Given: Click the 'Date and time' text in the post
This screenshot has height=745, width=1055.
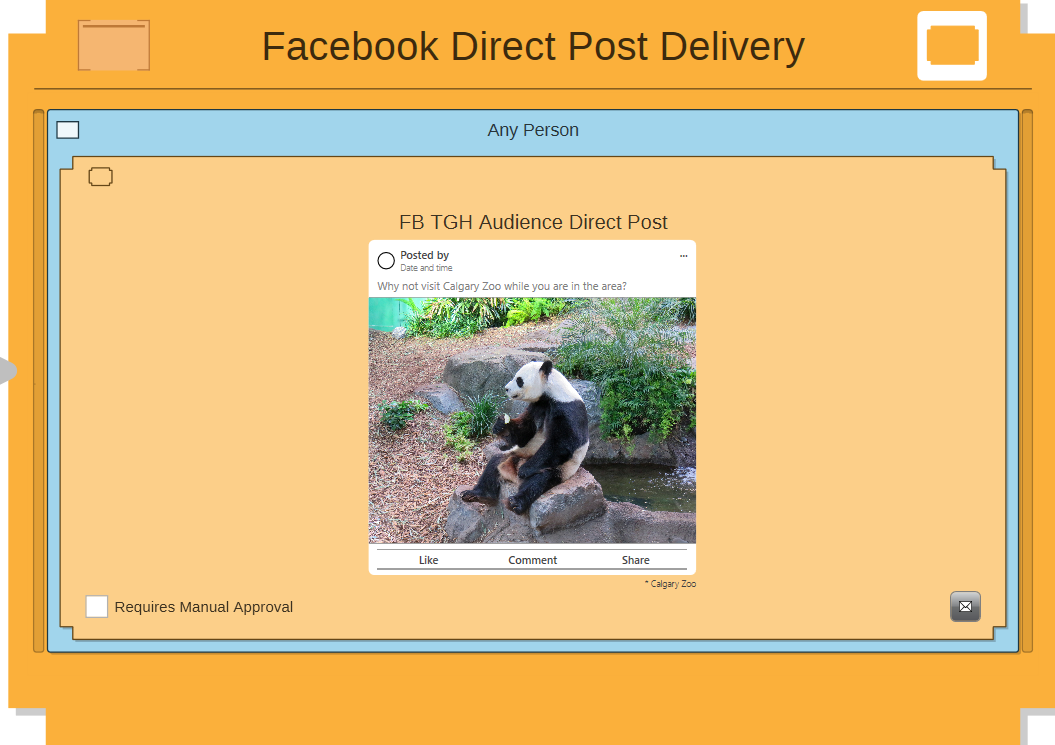Looking at the screenshot, I should (426, 268).
